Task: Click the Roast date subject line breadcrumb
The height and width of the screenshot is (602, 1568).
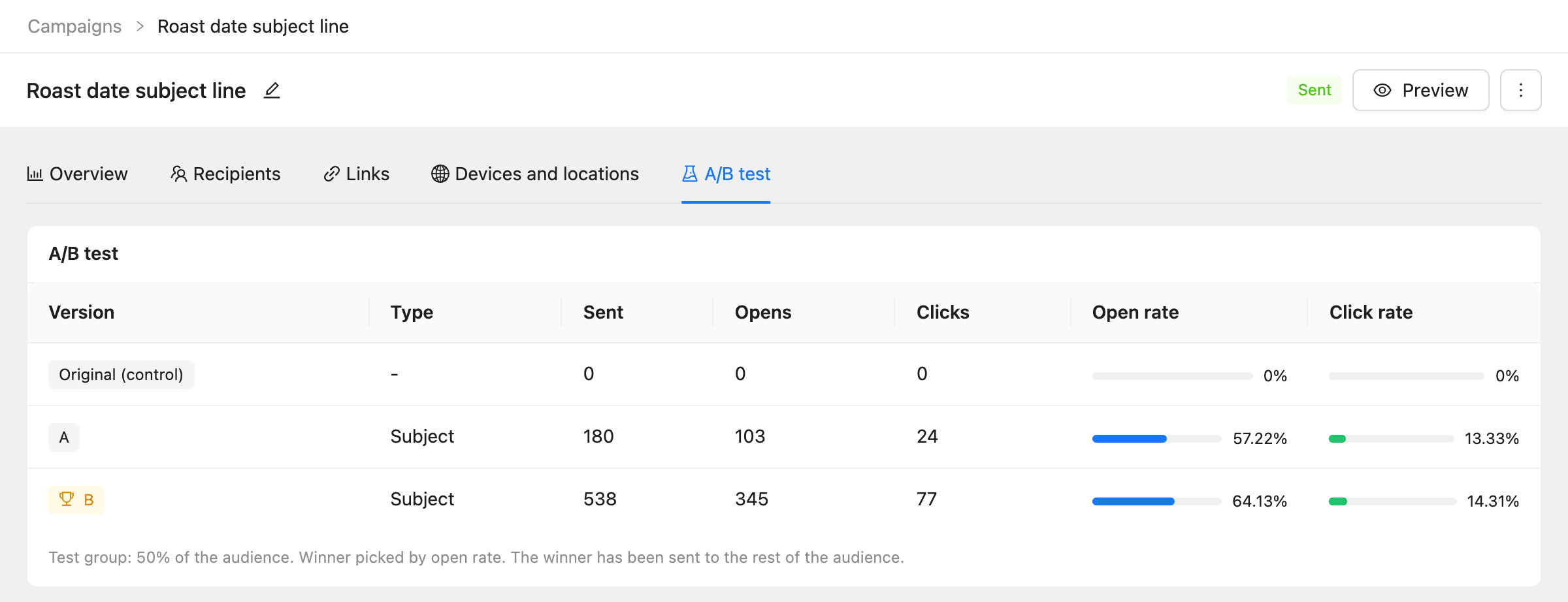Action: 253,26
